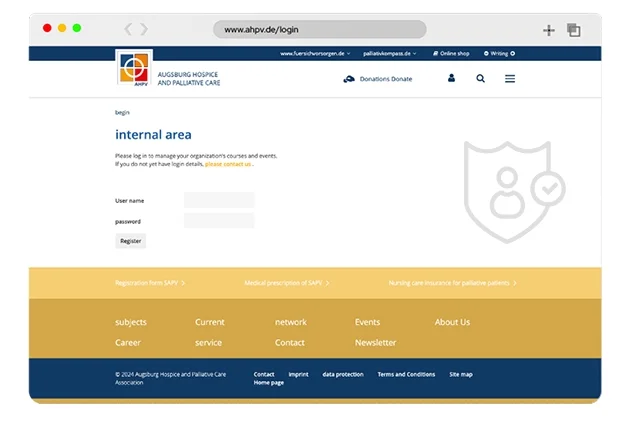Click 'internal area' heading
This screenshot has height=429, width=628.
click(153, 135)
